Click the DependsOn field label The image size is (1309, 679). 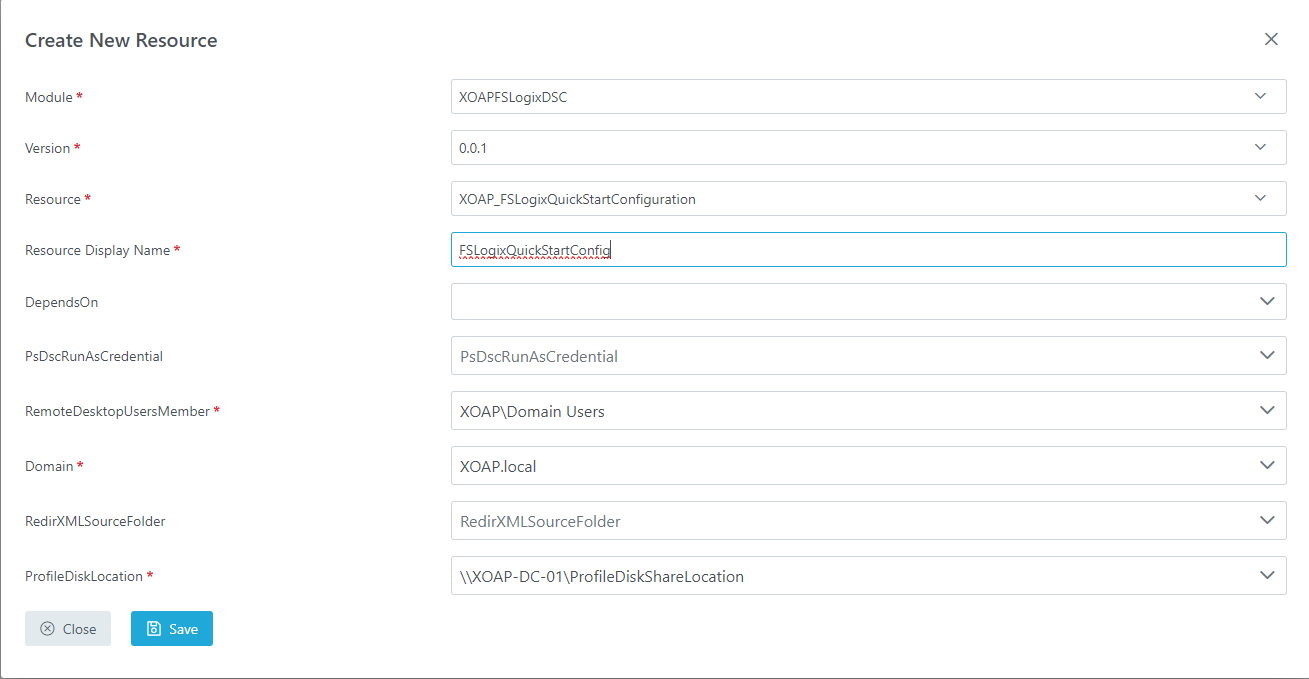pos(61,301)
